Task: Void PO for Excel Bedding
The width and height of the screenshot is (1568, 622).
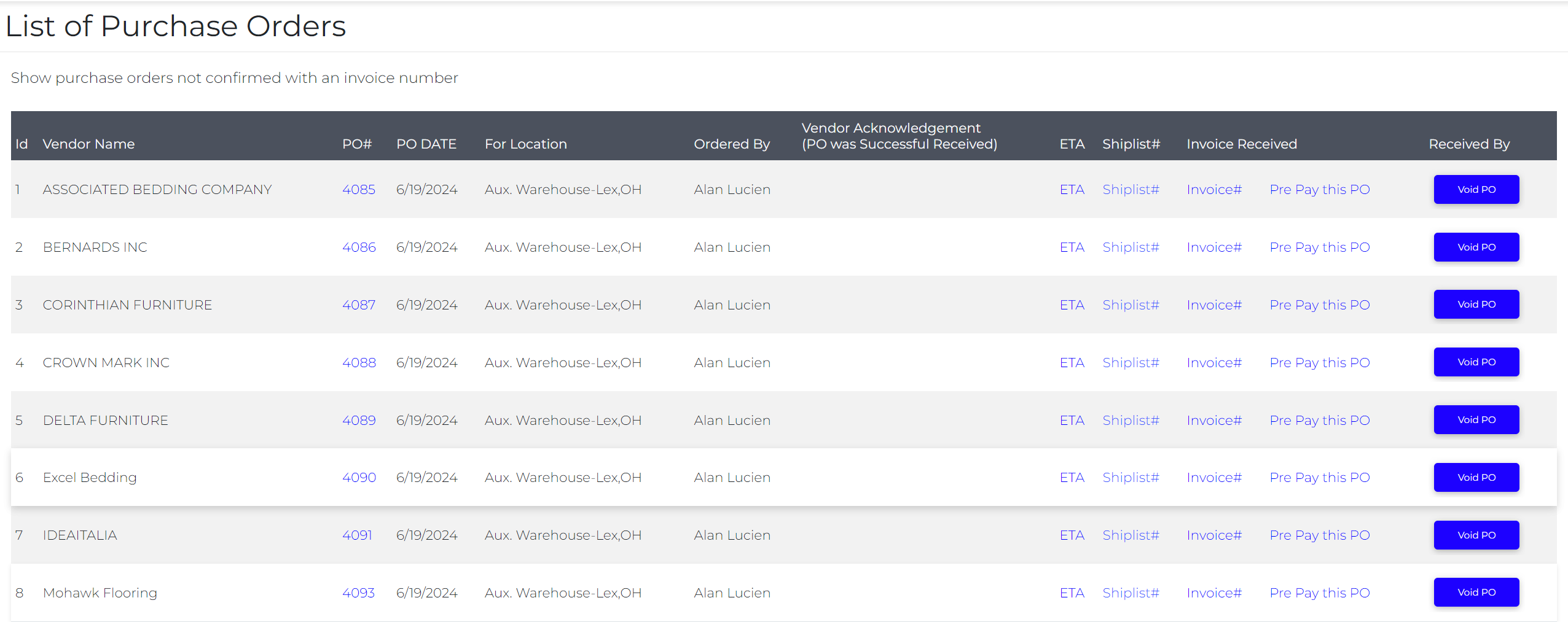Action: (x=1476, y=477)
